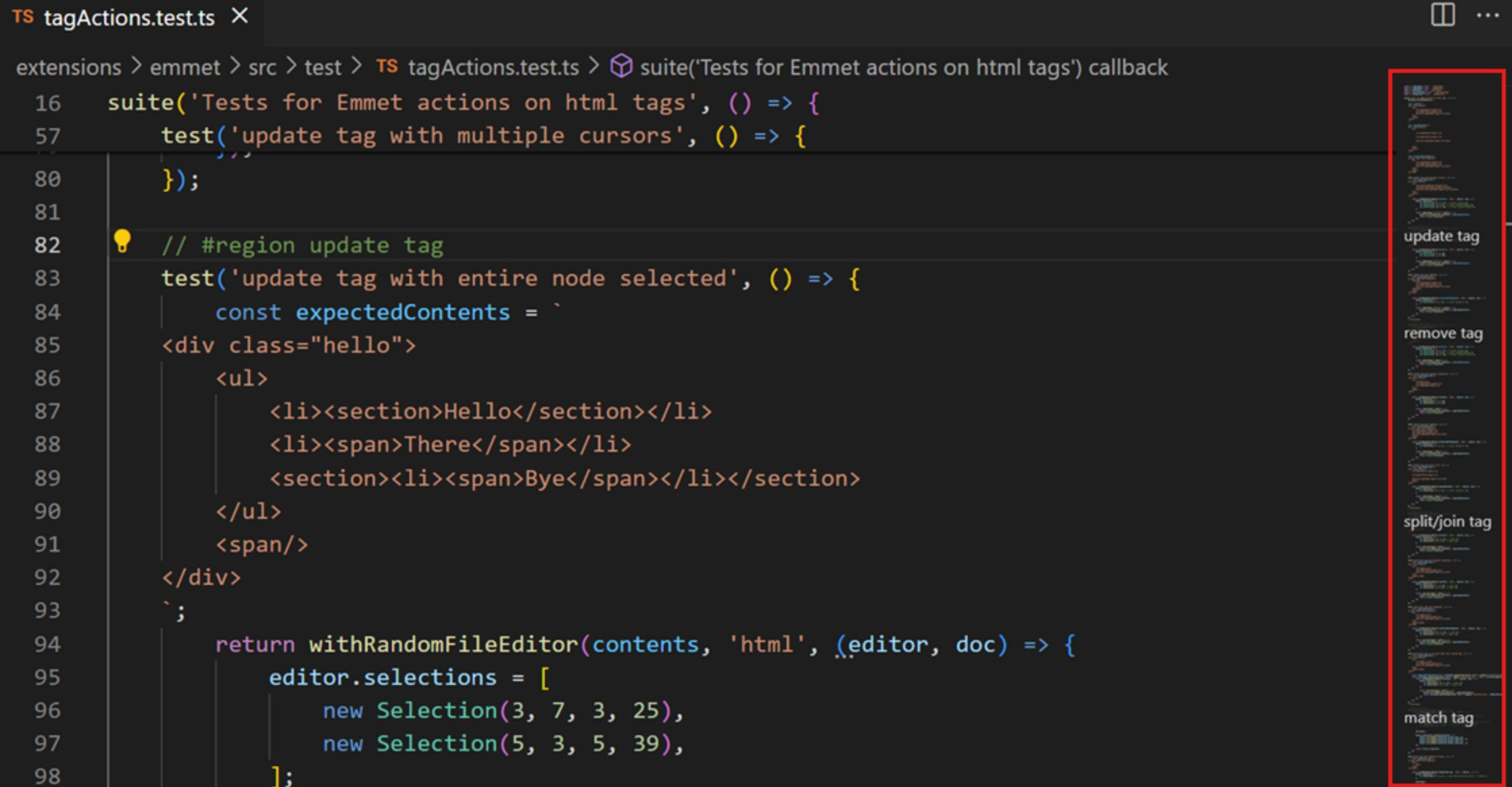Click the closing </ul> tag line
The height and width of the screenshot is (787, 1512).
(248, 511)
